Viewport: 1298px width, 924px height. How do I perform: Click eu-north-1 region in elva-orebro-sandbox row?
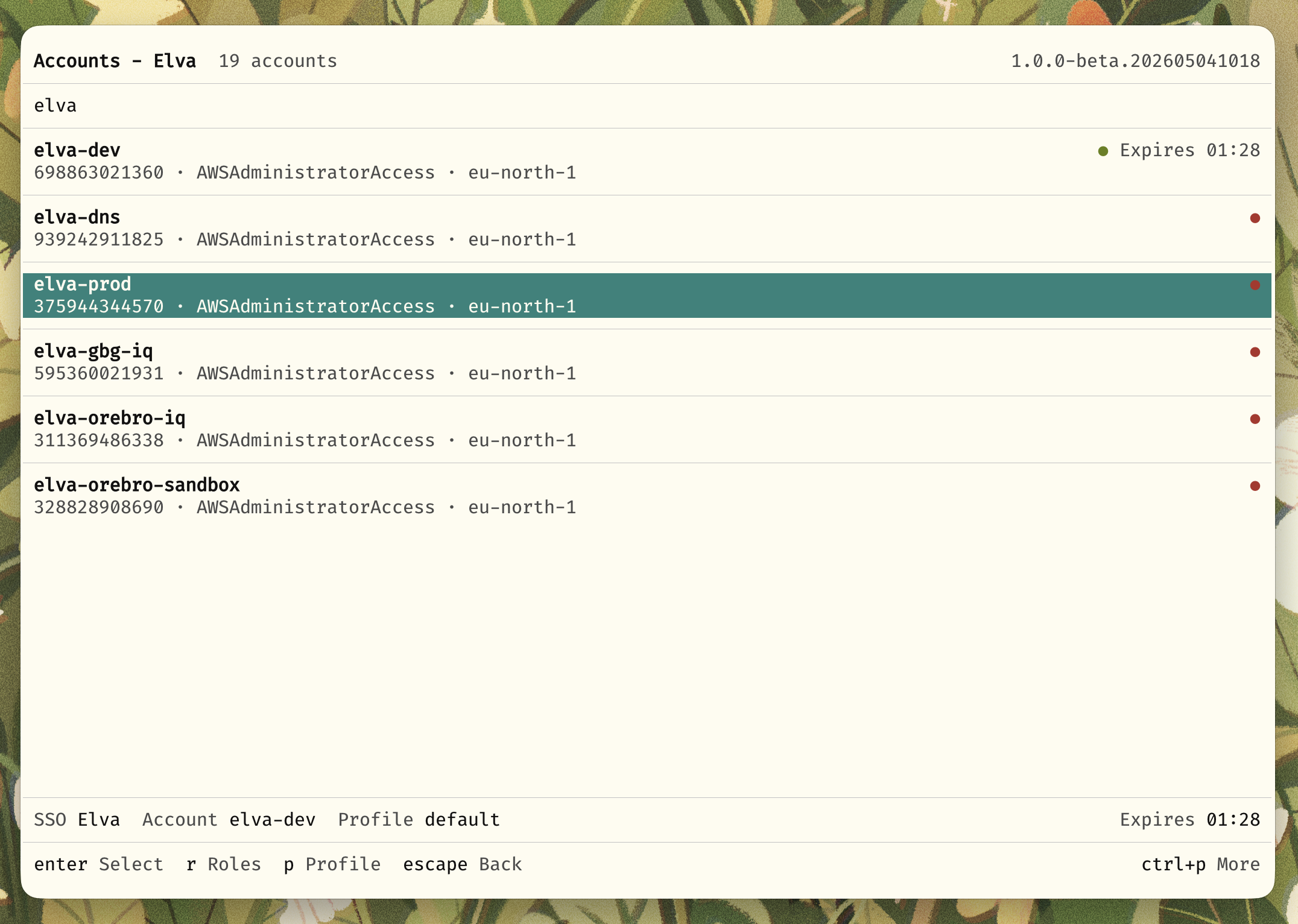(x=522, y=507)
